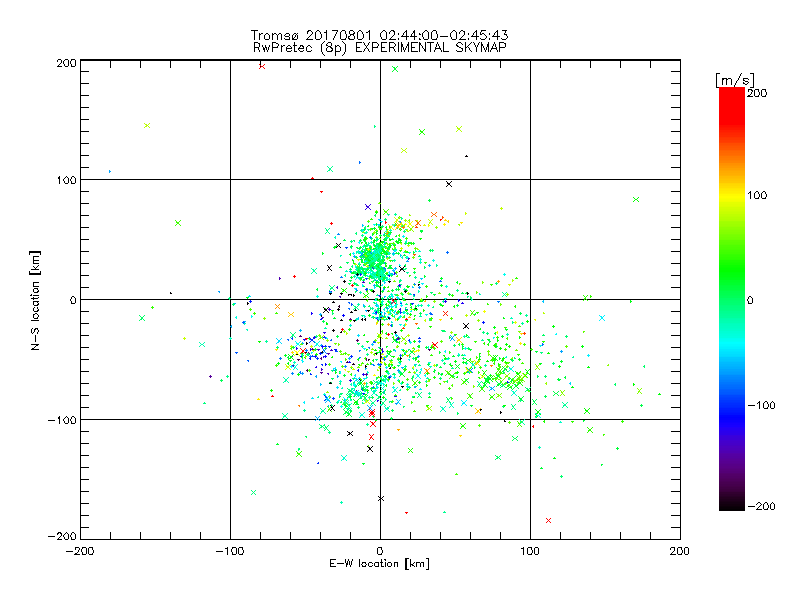Click the -200 tick label on N-S axis
Image resolution: width=800 pixels, height=600 pixels.
62,537
